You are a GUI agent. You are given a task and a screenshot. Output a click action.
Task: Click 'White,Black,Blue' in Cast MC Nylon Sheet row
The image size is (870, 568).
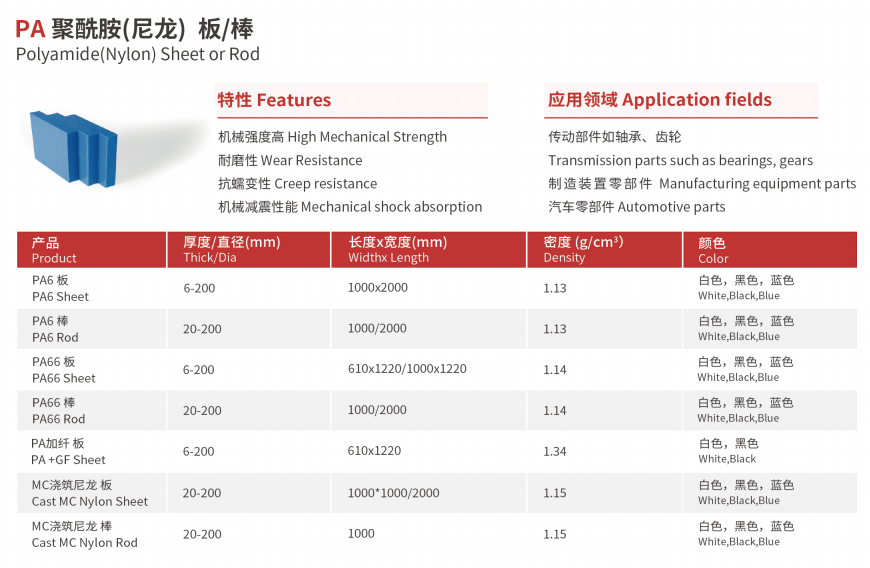click(739, 500)
